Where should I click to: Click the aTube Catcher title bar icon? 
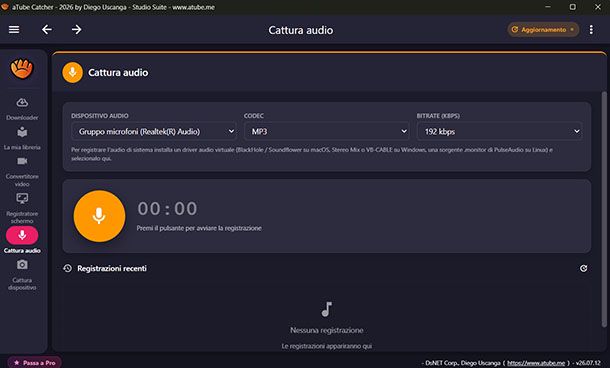(x=5, y=7)
